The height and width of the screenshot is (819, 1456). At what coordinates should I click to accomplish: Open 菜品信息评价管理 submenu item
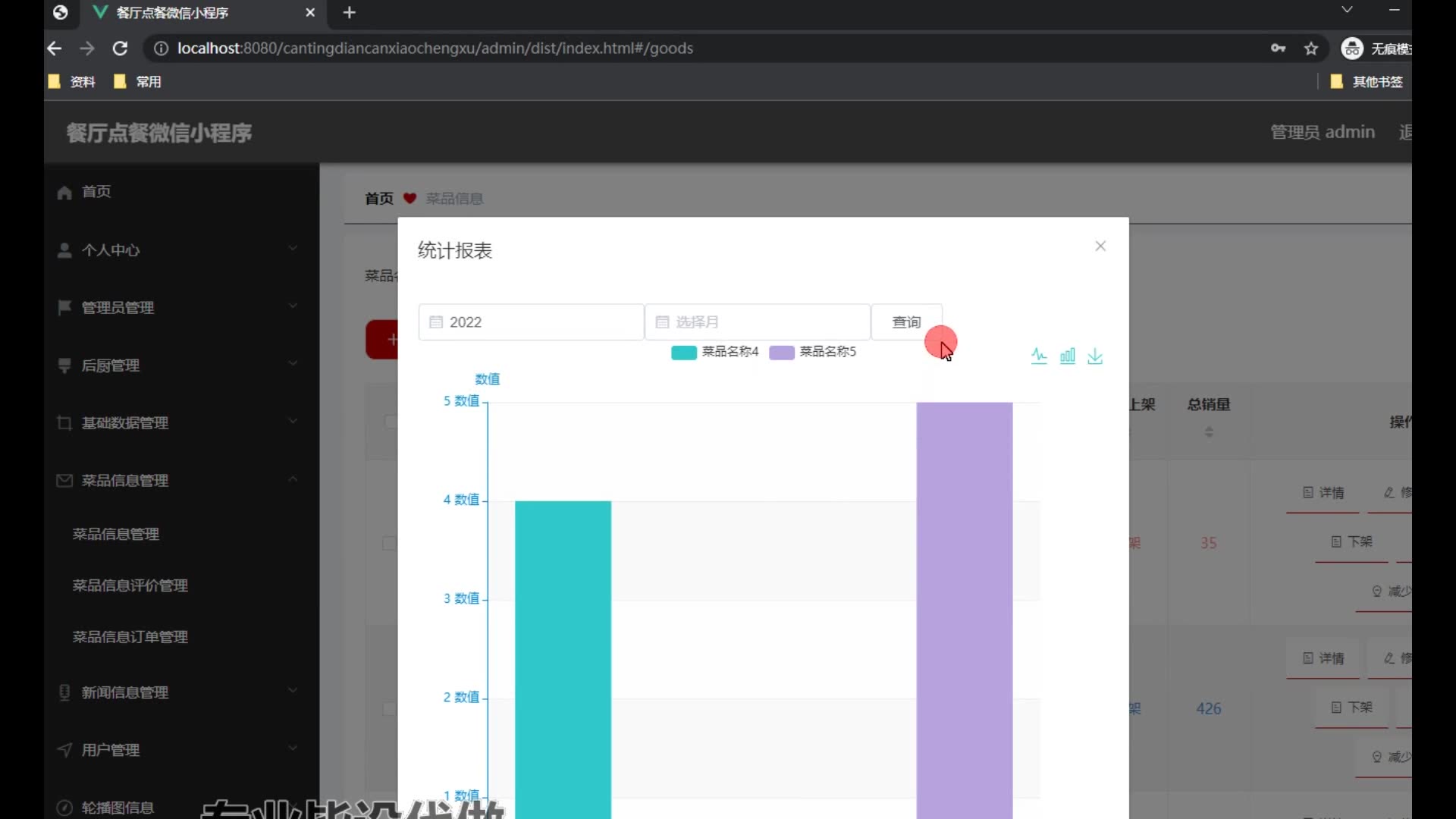[x=130, y=585]
